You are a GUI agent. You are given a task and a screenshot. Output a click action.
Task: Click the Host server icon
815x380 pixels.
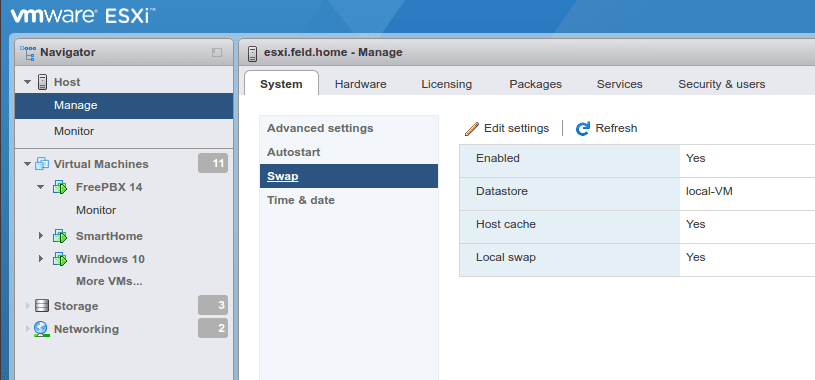coord(43,82)
